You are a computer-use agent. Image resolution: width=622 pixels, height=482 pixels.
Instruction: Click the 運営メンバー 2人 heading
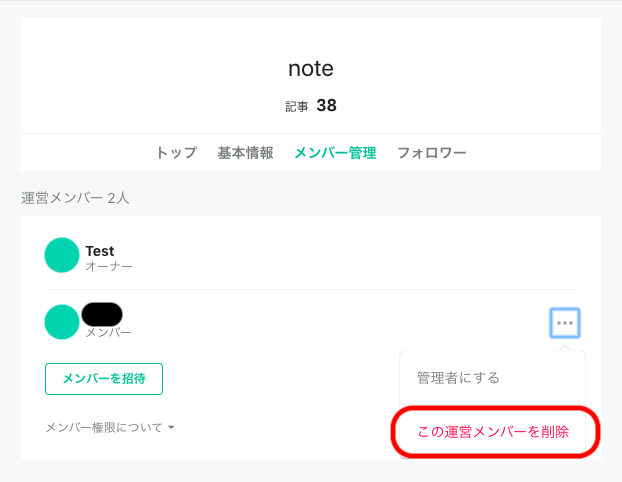click(x=75, y=197)
